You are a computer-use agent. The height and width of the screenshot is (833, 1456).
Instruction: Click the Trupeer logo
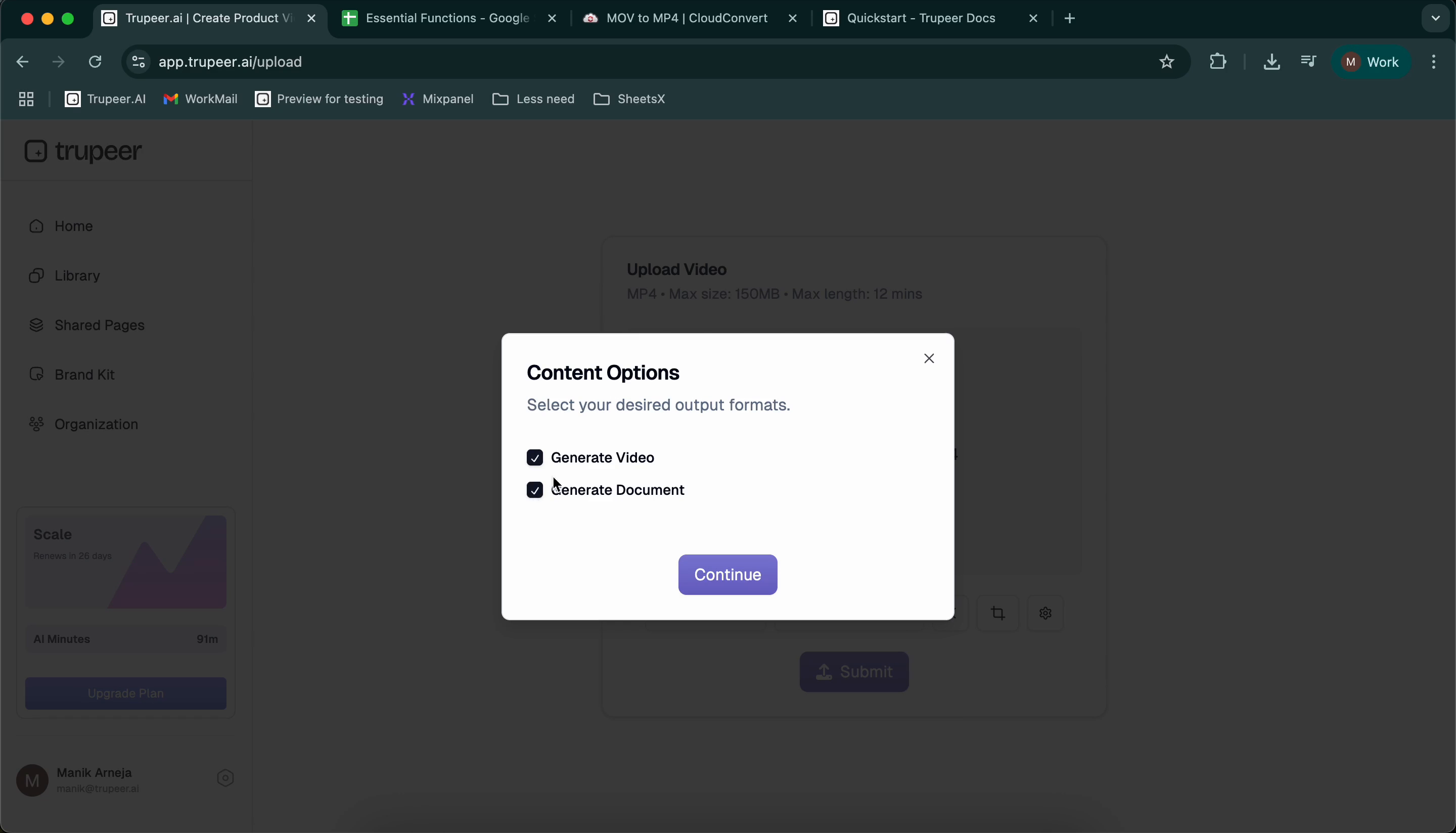click(x=83, y=151)
